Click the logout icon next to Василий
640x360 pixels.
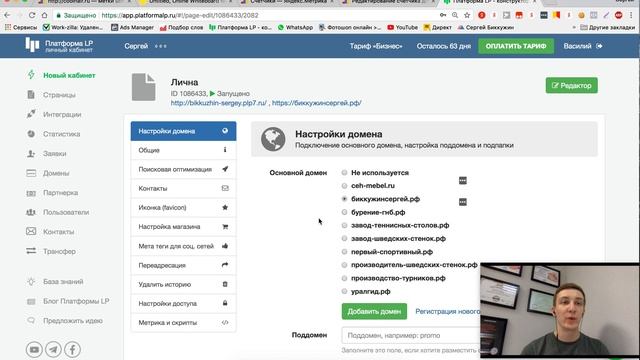[599, 46]
